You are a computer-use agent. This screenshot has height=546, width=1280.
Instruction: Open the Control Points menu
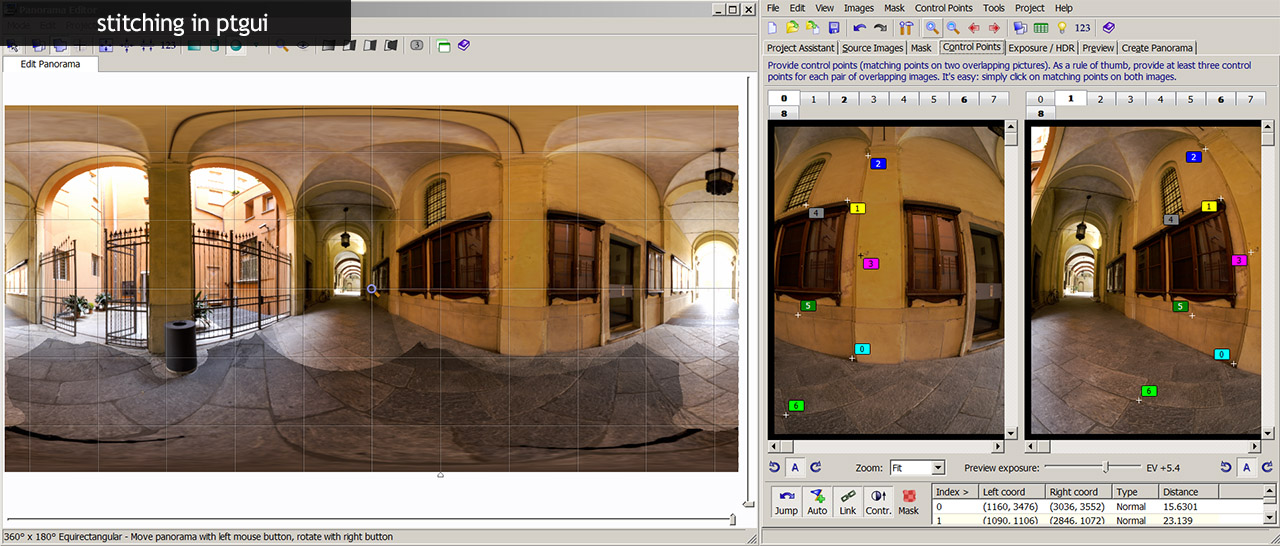point(943,8)
